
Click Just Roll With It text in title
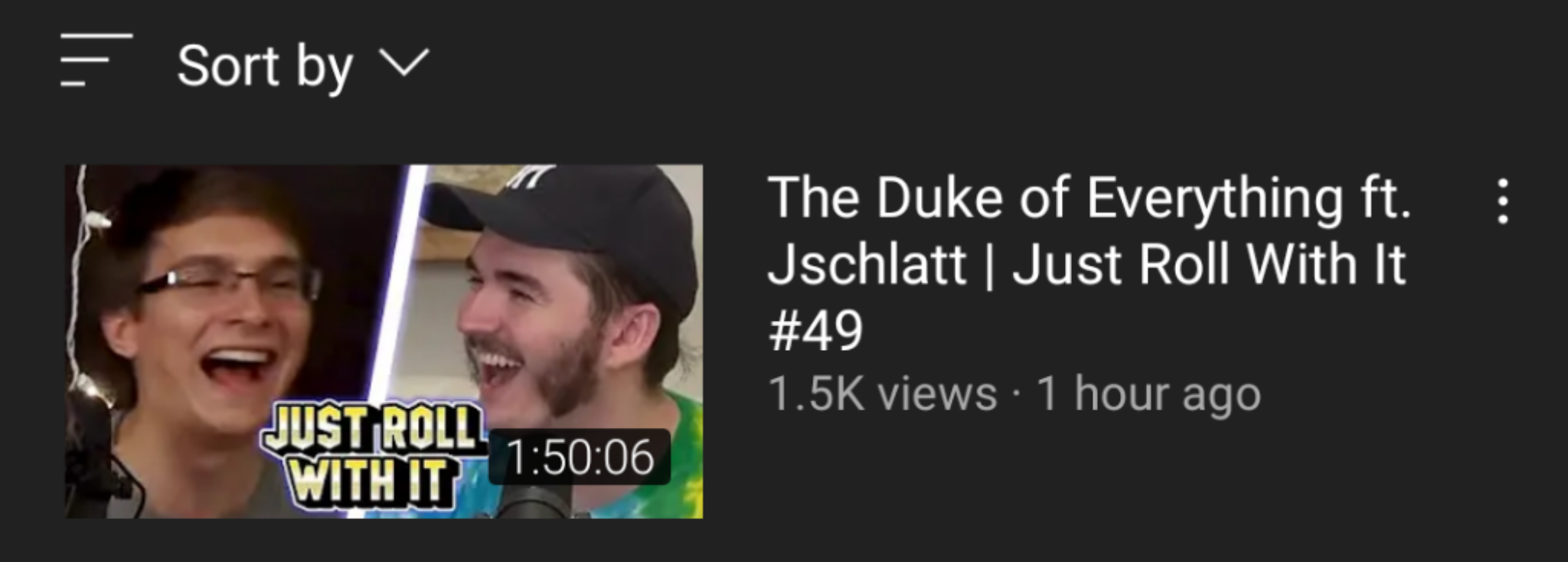click(1210, 264)
